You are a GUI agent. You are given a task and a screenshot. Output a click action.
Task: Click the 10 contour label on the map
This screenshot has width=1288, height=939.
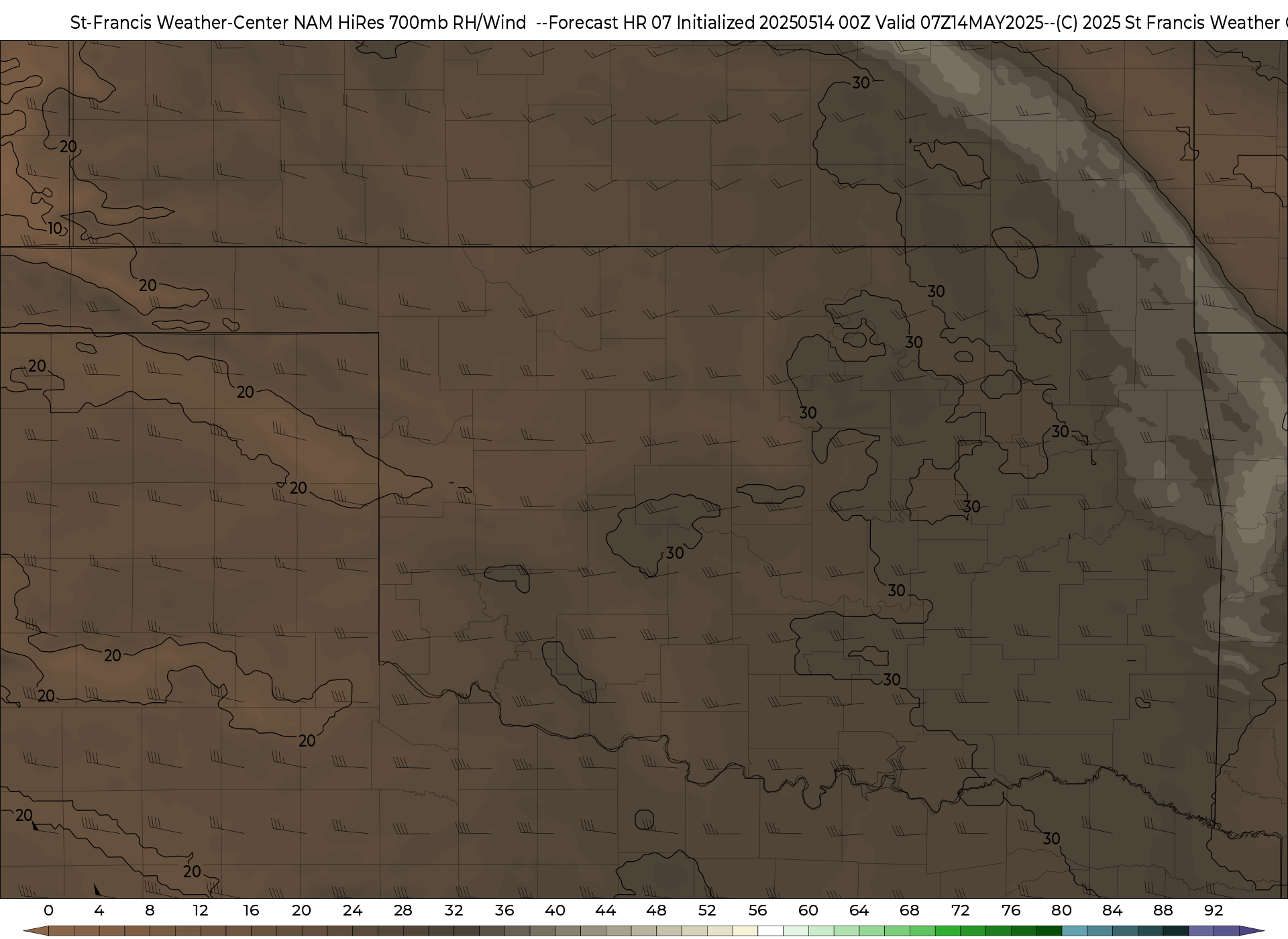point(55,229)
